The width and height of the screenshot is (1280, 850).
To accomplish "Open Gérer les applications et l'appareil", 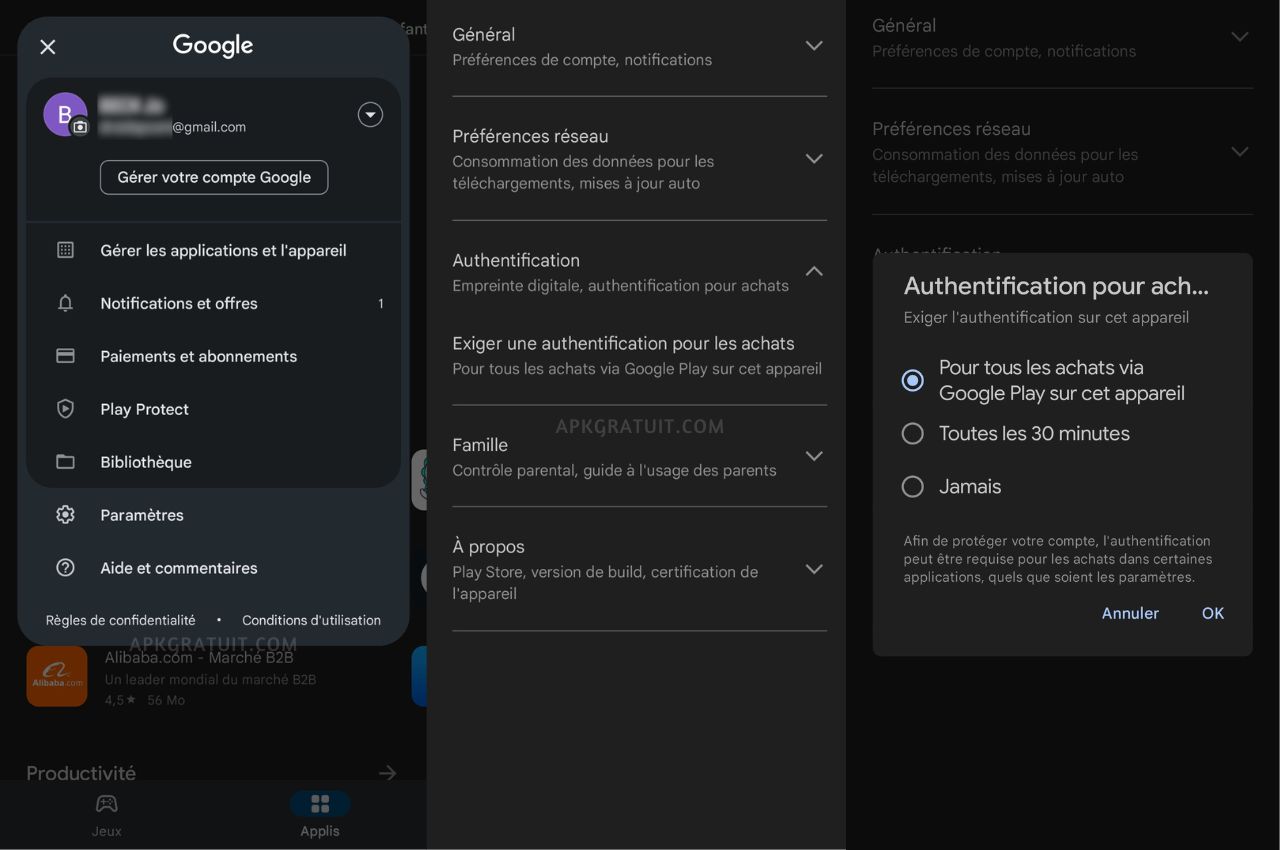I will click(214, 250).
